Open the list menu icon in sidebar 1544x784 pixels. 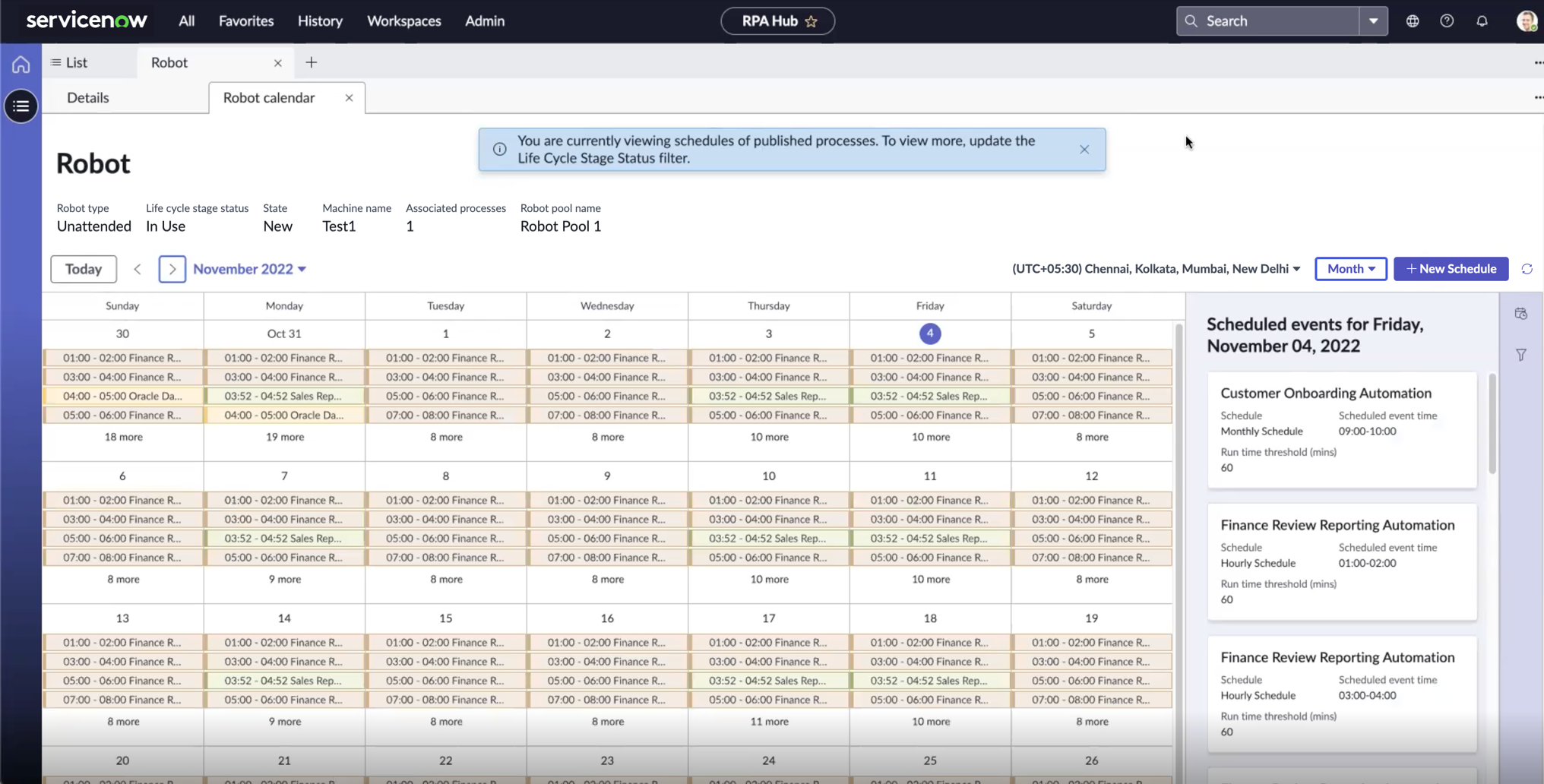point(21,106)
